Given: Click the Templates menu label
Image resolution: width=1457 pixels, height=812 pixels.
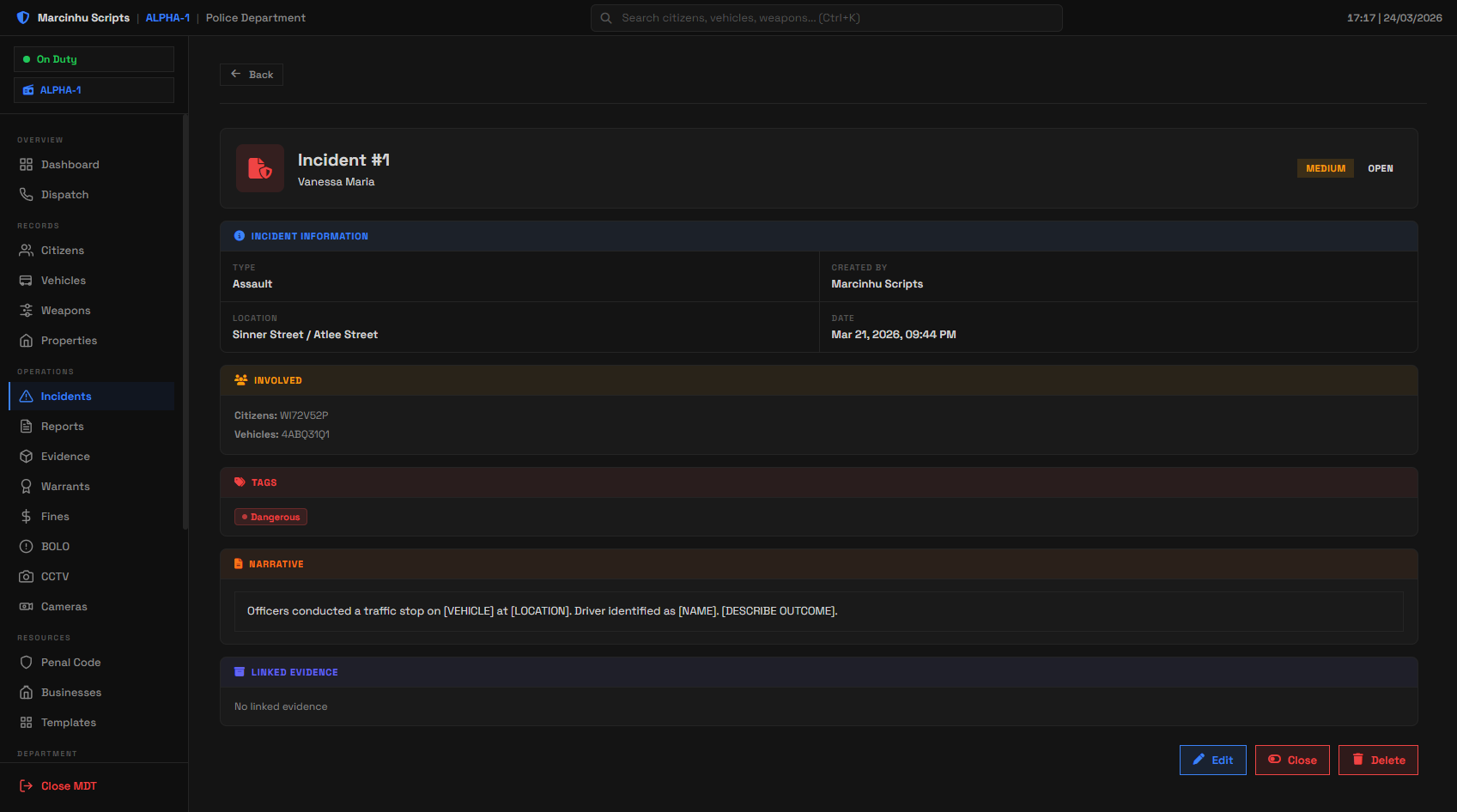Looking at the screenshot, I should tap(69, 723).
